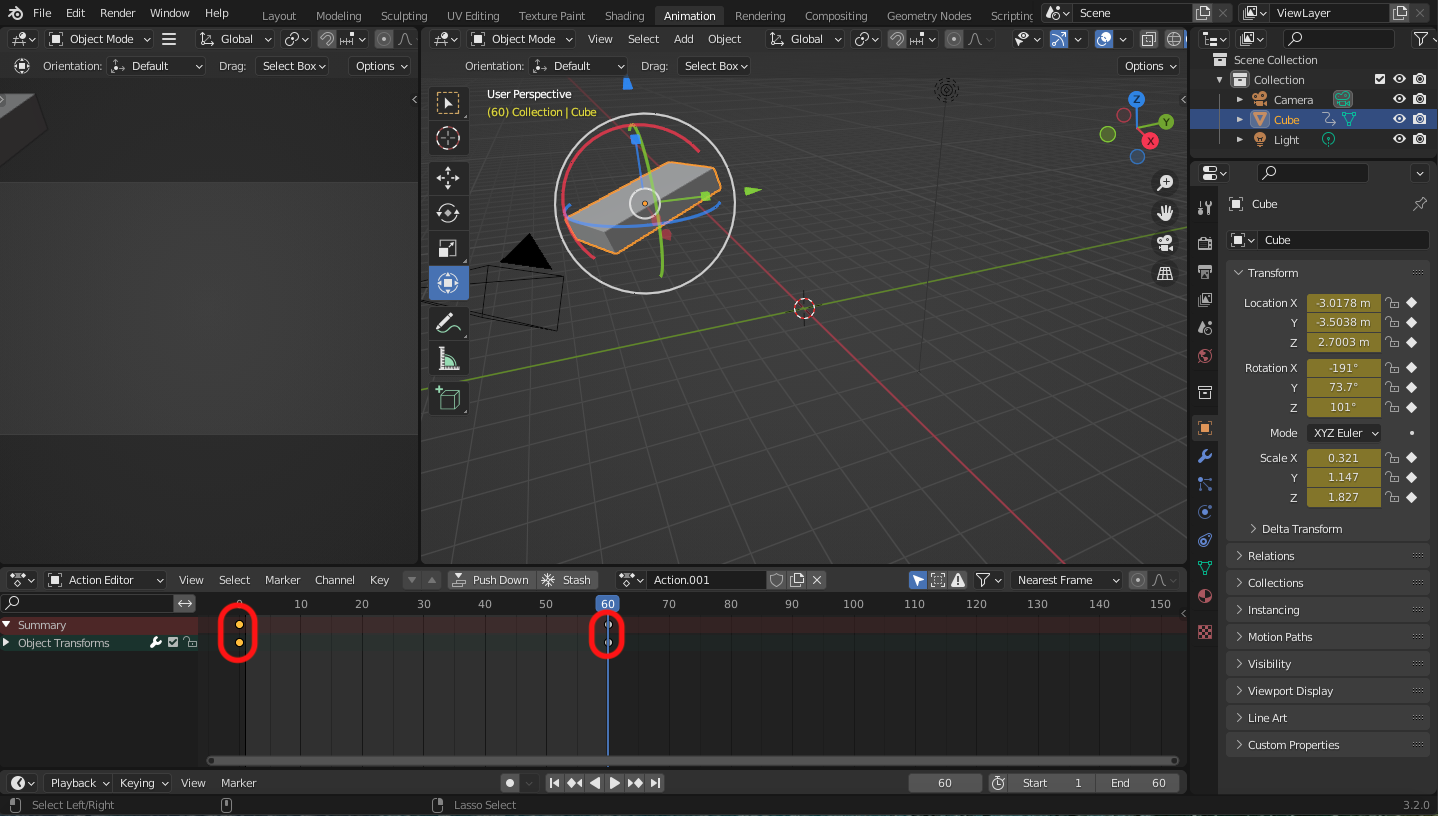Toggle Collection exclude checkbox
Screen dimensions: 1438x816
tap(1380, 79)
